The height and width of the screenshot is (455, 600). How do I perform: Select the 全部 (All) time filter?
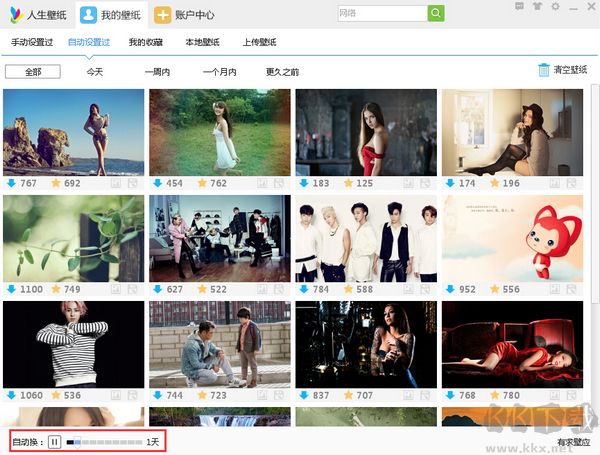point(32,72)
